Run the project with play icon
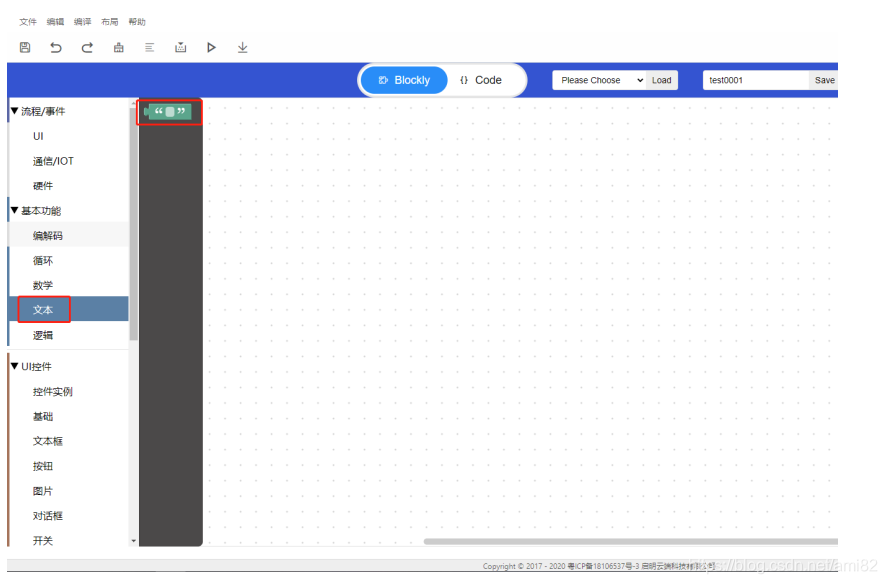This screenshot has height=584, width=887. [212, 48]
